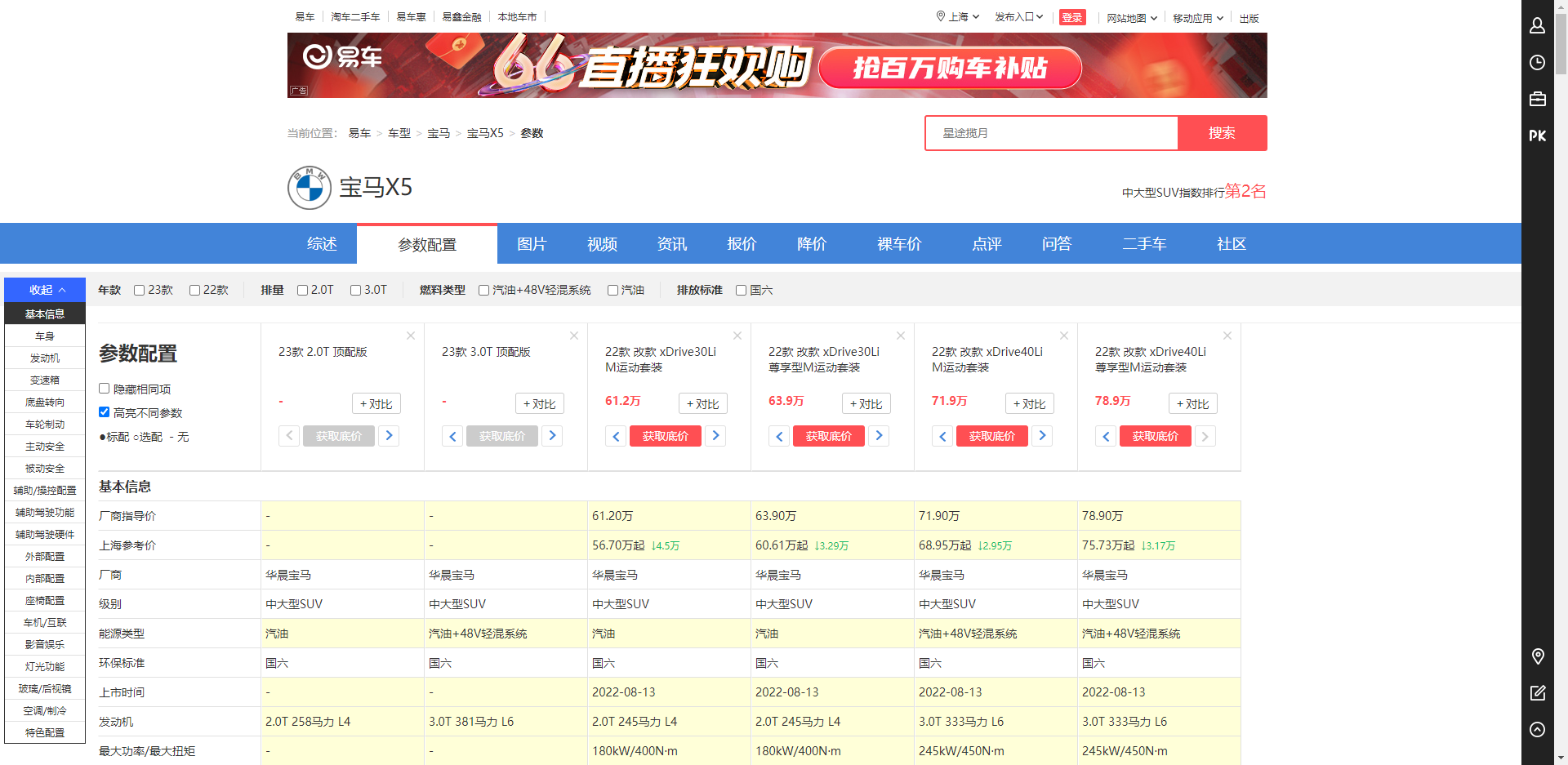Tick the 3.0T displacement checkbox
This screenshot has height=765, width=1568.
click(x=355, y=290)
